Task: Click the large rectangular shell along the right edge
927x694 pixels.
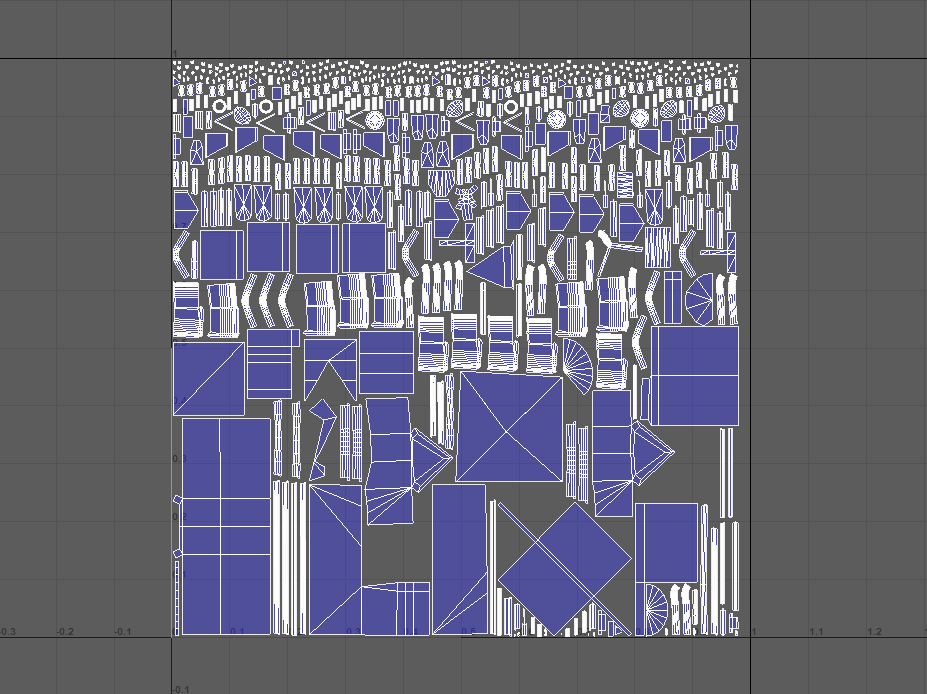Action: [x=695, y=375]
